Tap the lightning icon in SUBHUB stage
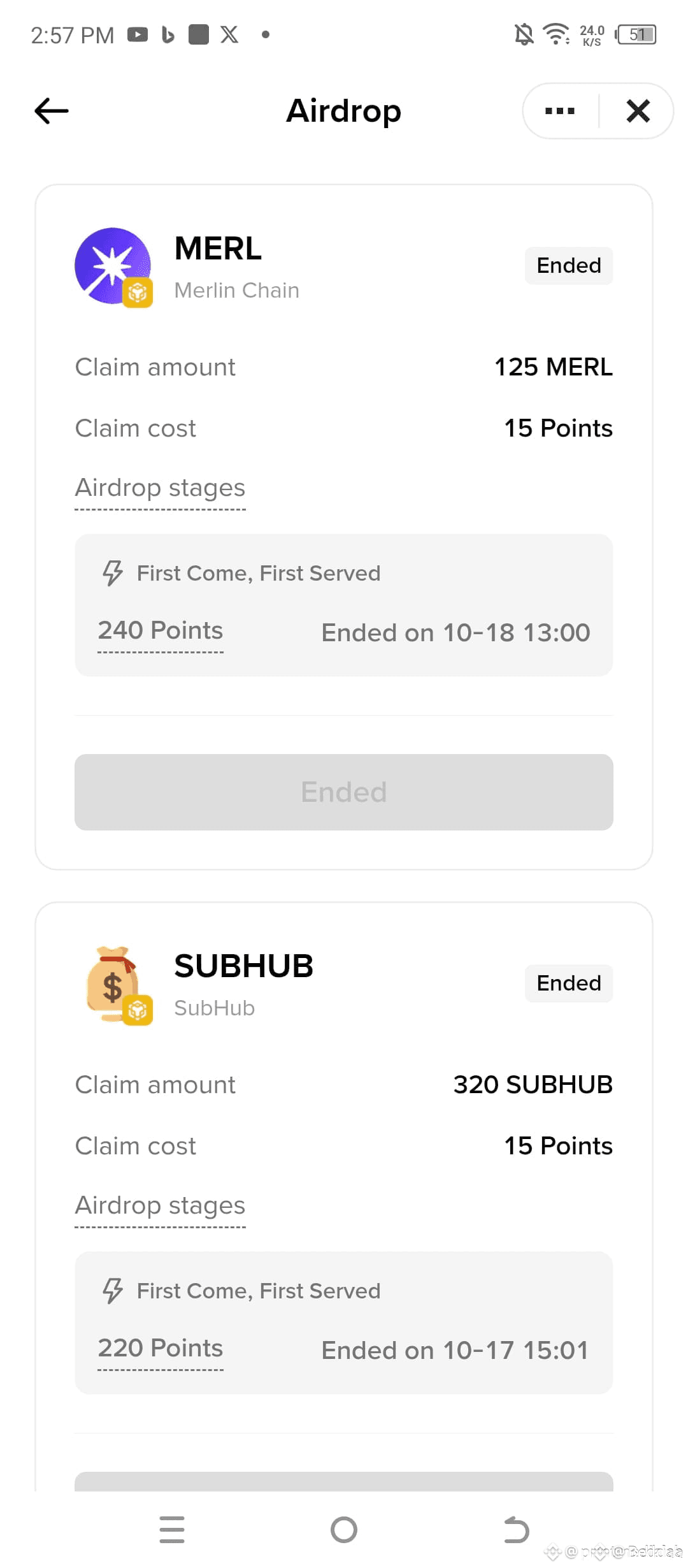688x1568 pixels. pyautogui.click(x=113, y=1291)
